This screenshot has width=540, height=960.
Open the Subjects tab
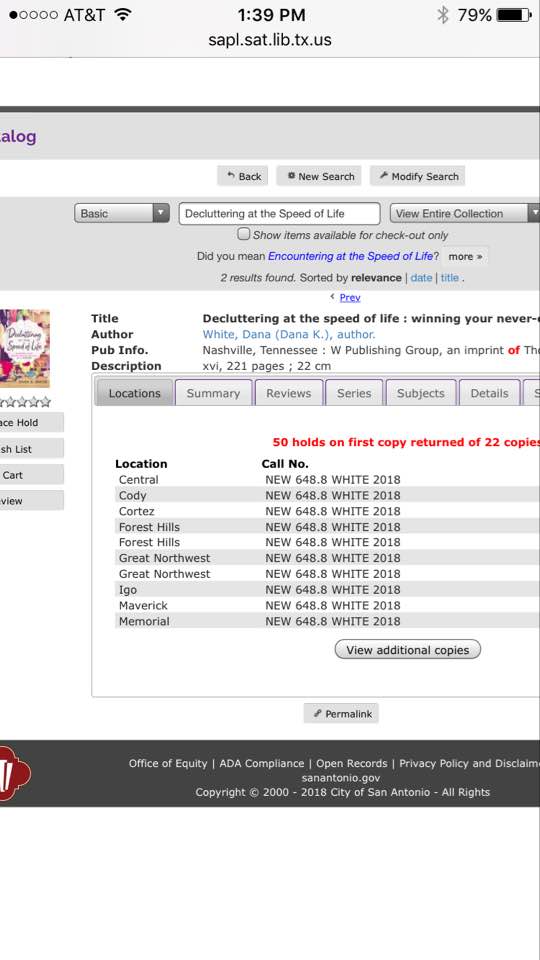tap(421, 393)
